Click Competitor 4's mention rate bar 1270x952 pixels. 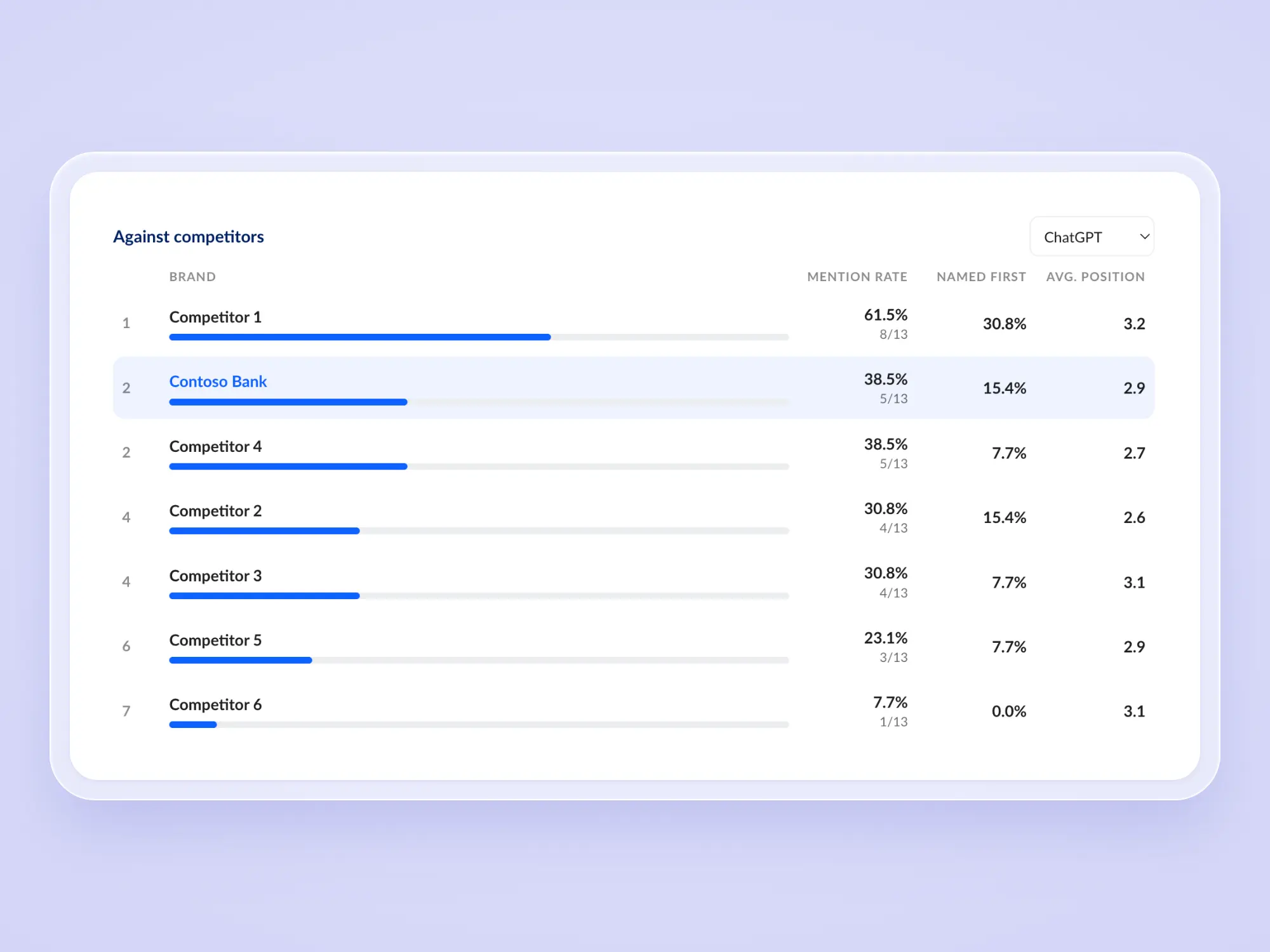(479, 466)
